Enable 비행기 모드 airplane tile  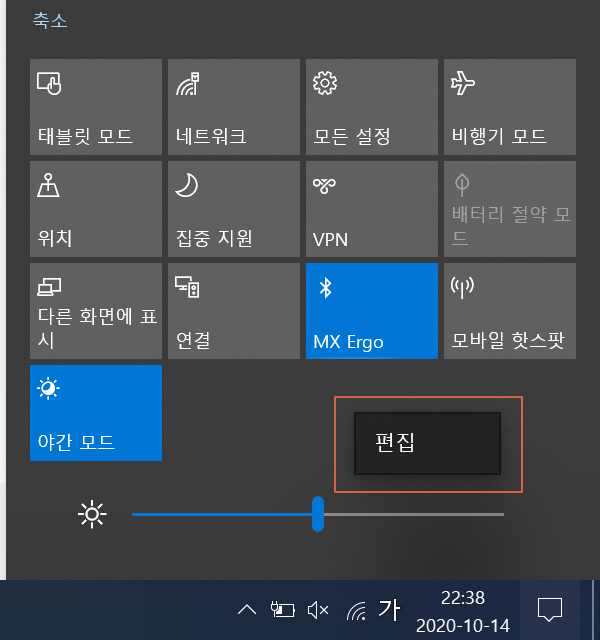click(510, 107)
